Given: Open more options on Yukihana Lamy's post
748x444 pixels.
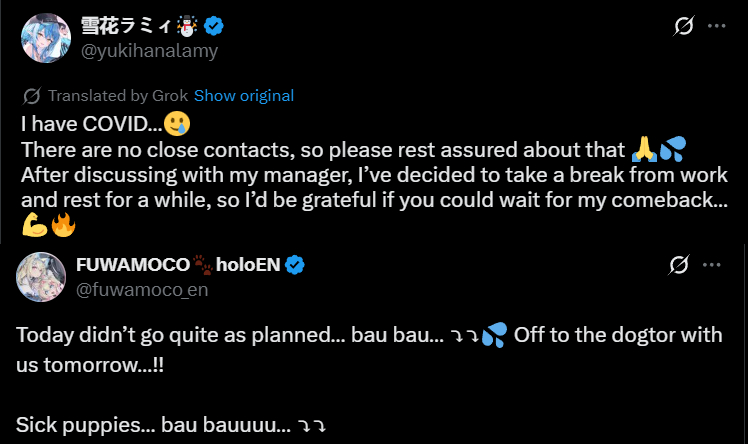Looking at the screenshot, I should tap(718, 26).
